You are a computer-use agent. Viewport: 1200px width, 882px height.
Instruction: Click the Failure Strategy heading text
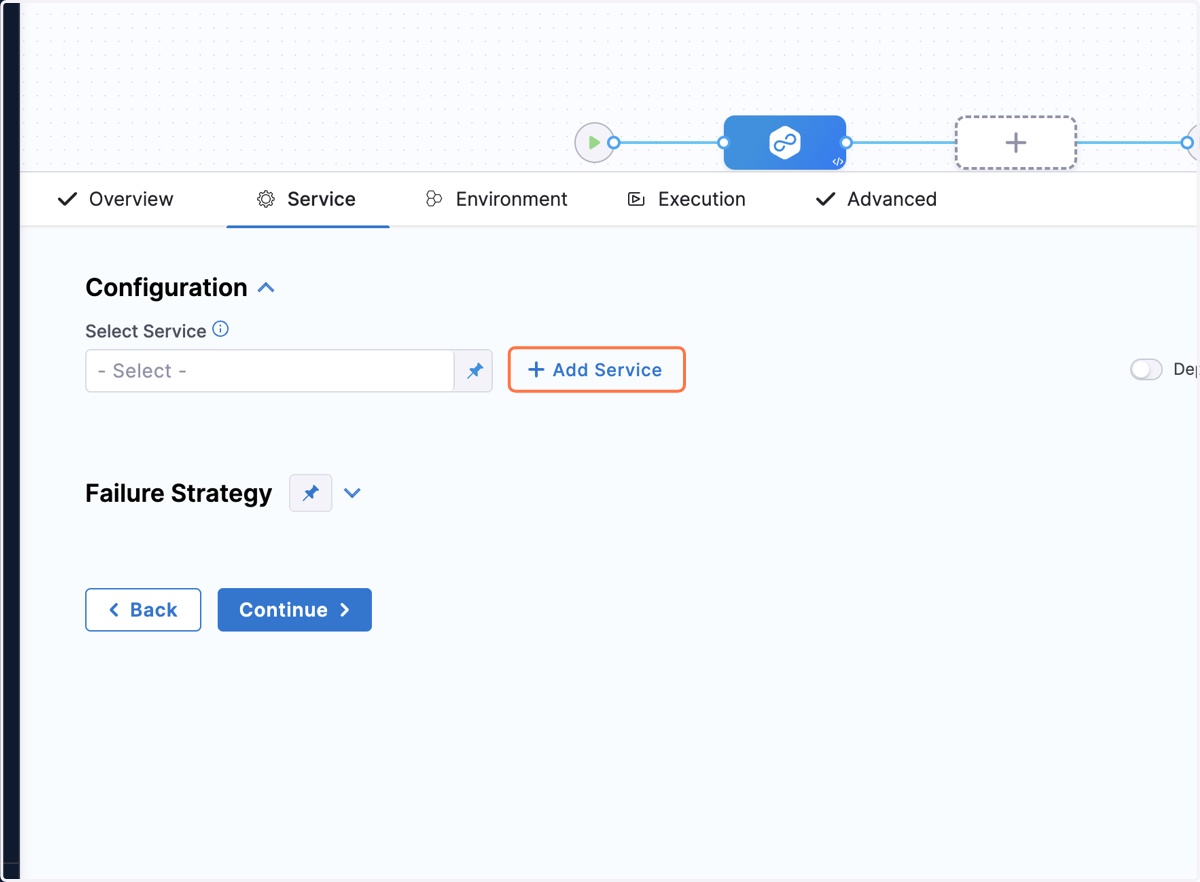click(x=179, y=493)
